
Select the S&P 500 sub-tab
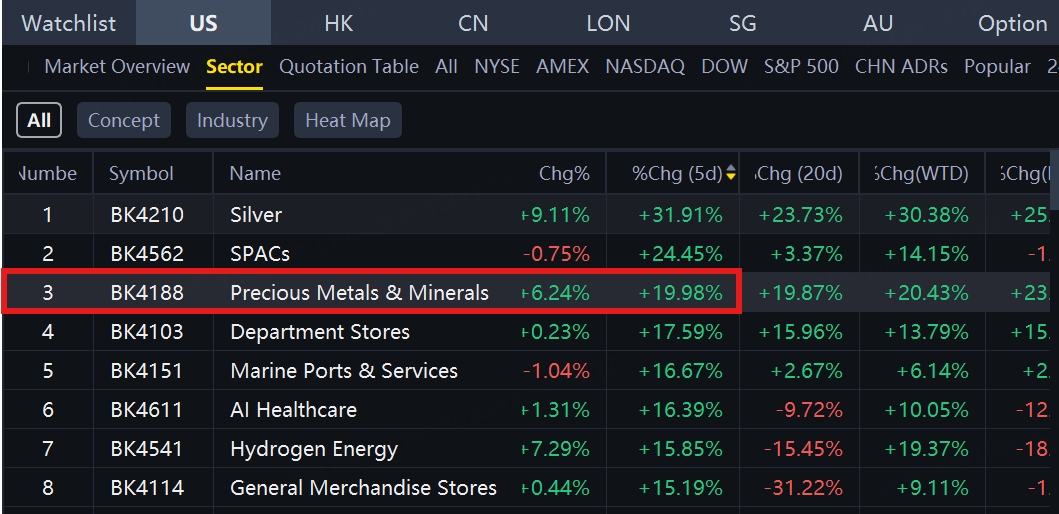pyautogui.click(x=801, y=67)
